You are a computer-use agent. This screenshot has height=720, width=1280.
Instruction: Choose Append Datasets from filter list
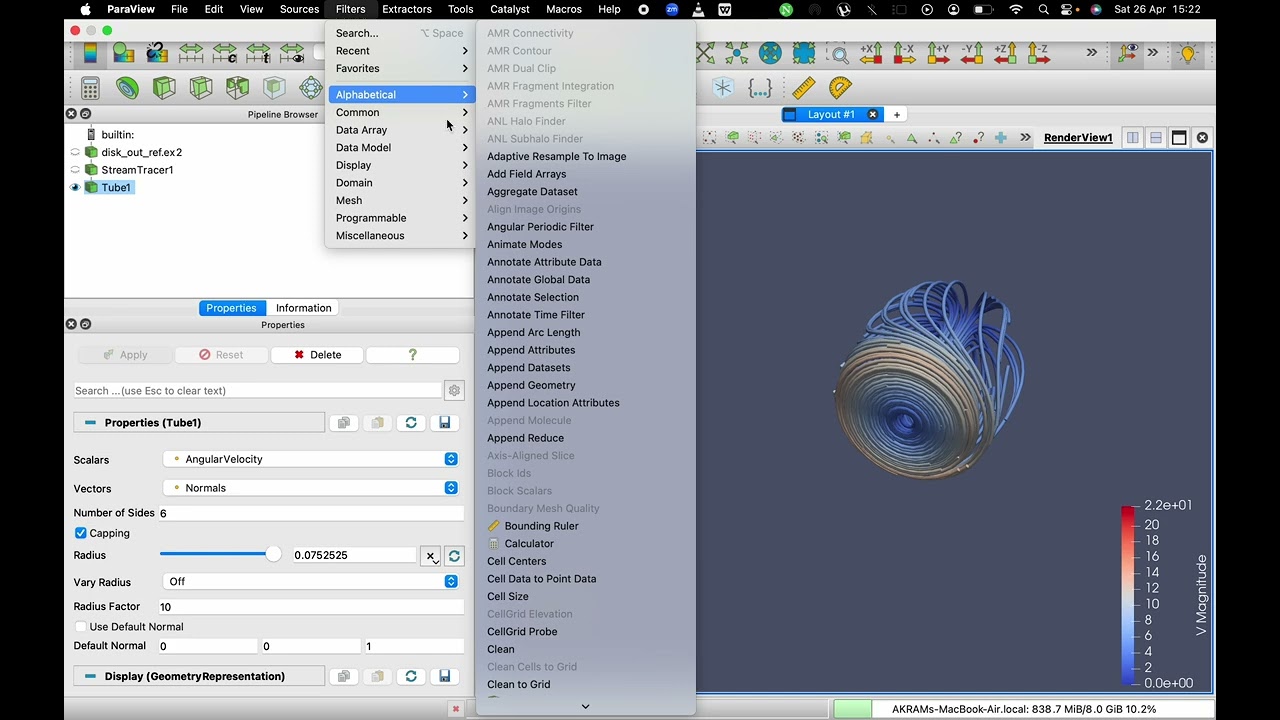point(528,368)
